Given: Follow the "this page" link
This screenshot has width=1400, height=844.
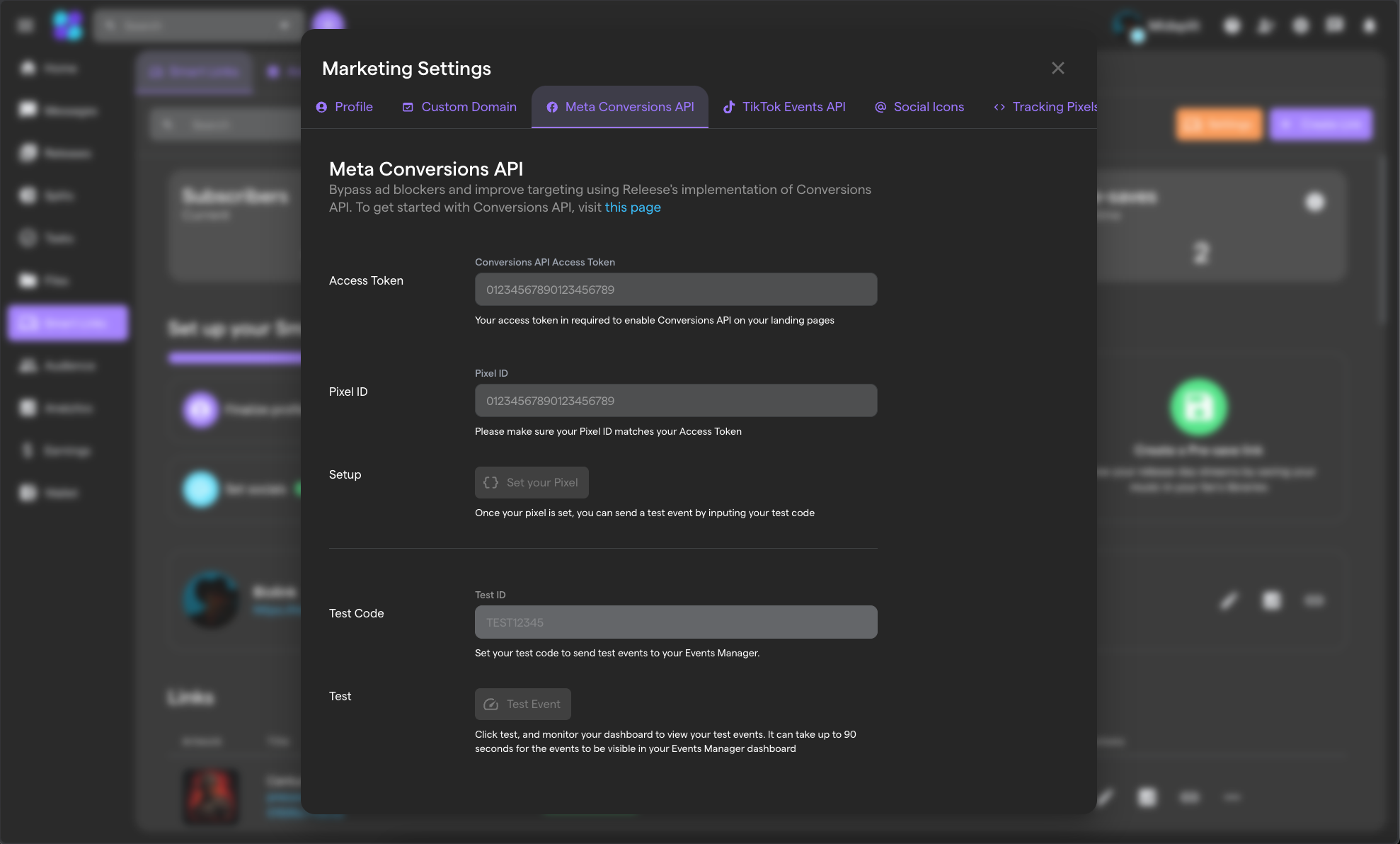Looking at the screenshot, I should pos(633,207).
